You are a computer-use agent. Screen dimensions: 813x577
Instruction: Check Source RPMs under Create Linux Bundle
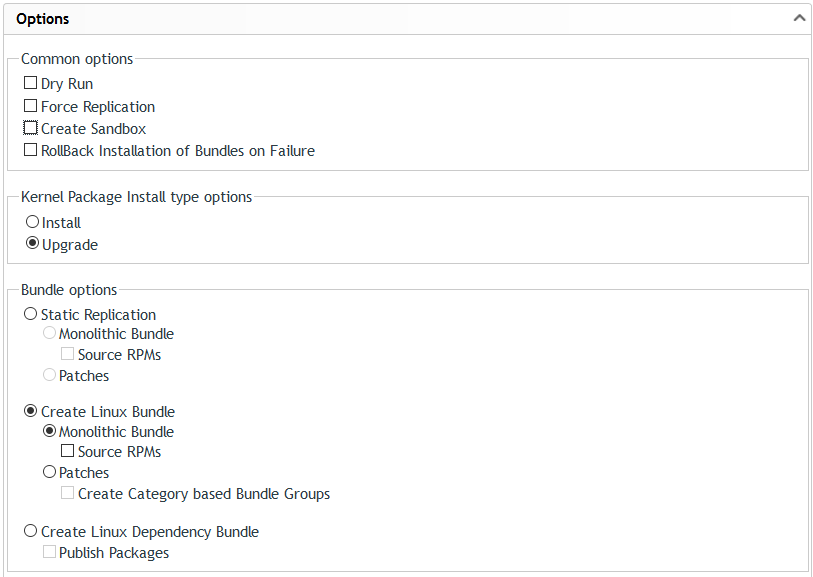click(68, 452)
